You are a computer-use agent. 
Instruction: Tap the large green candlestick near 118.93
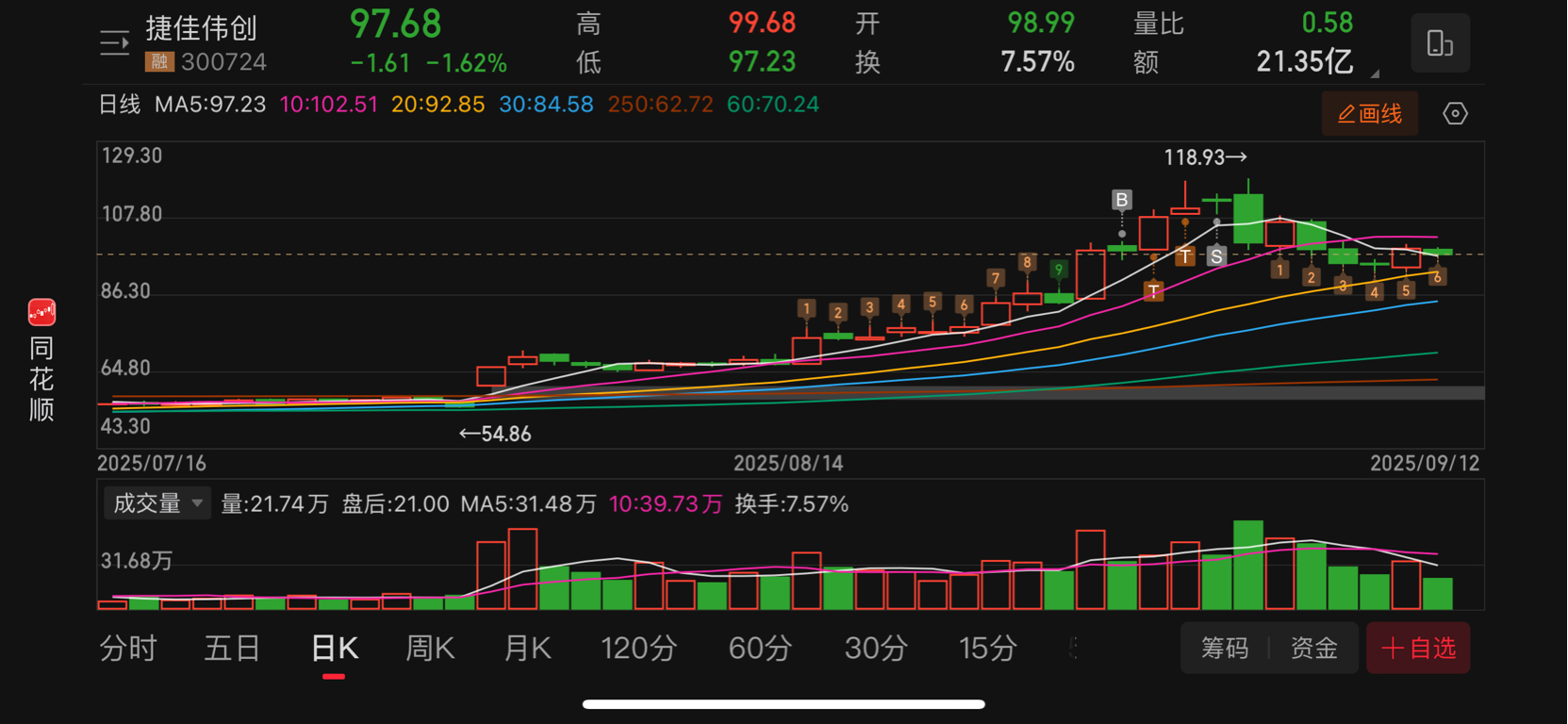(1248, 218)
